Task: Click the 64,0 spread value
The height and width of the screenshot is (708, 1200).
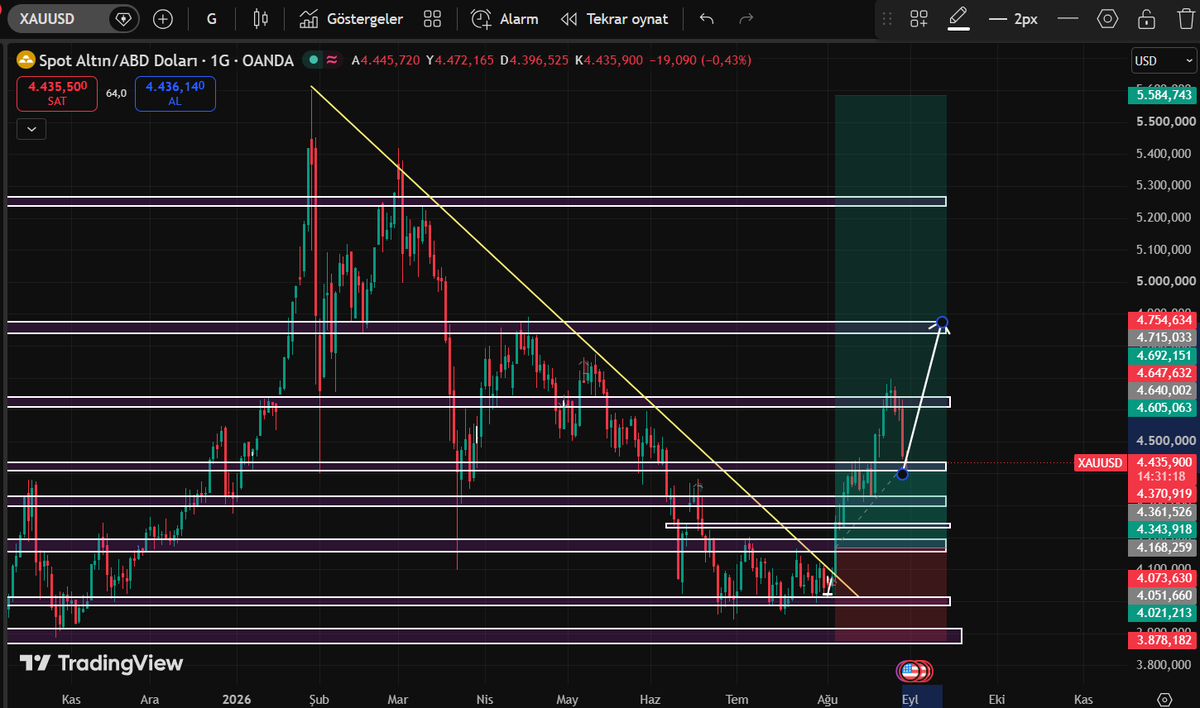Action: point(116,94)
